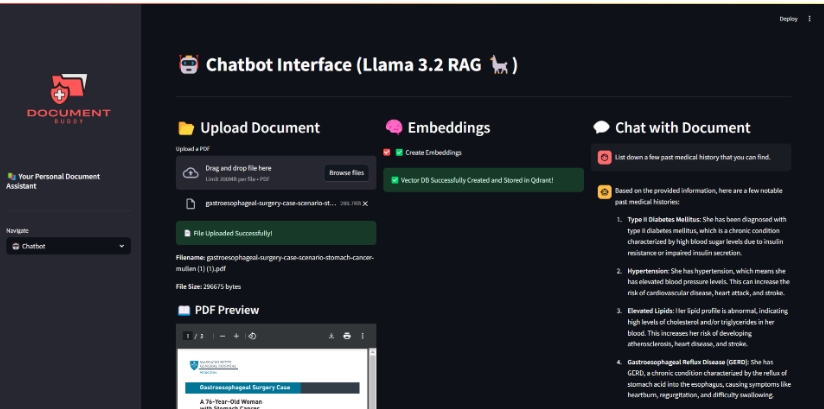The height and width of the screenshot is (409, 824).
Task: Click the yellow assistant avatar in chat
Action: coord(604,191)
